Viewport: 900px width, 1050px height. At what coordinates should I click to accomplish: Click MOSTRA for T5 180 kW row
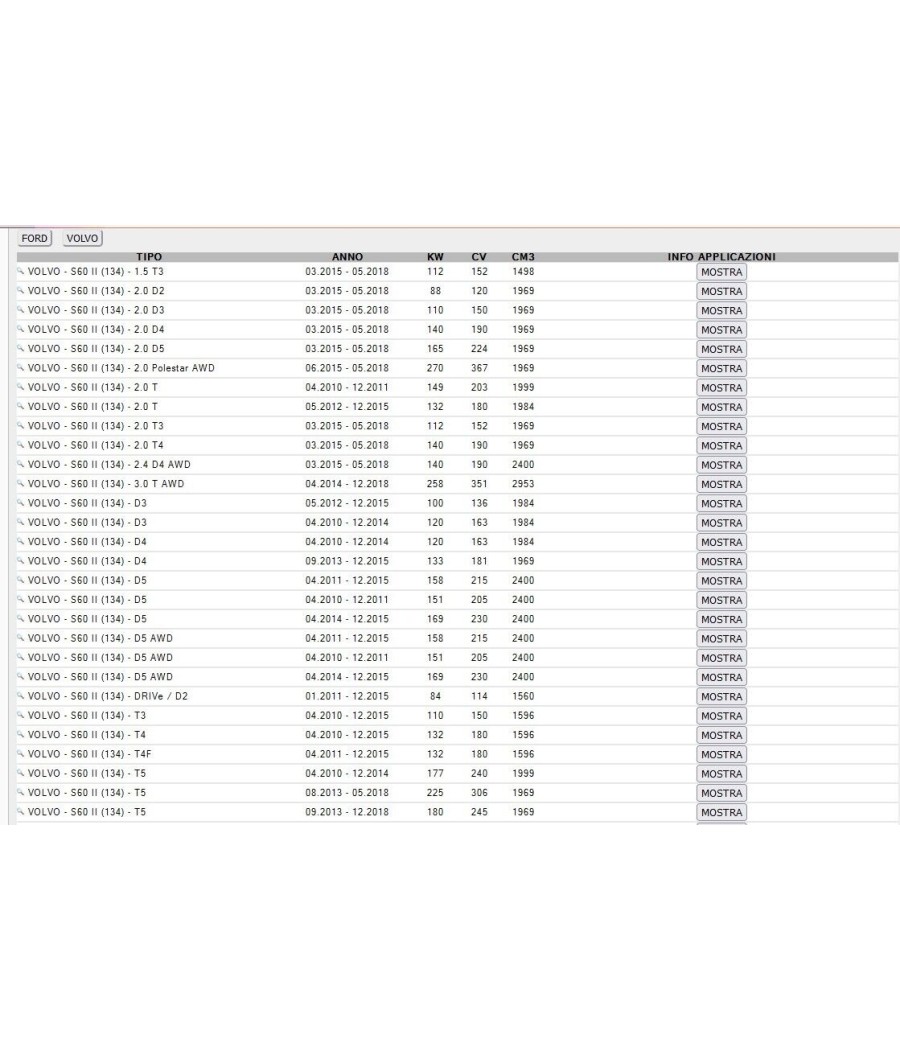721,812
